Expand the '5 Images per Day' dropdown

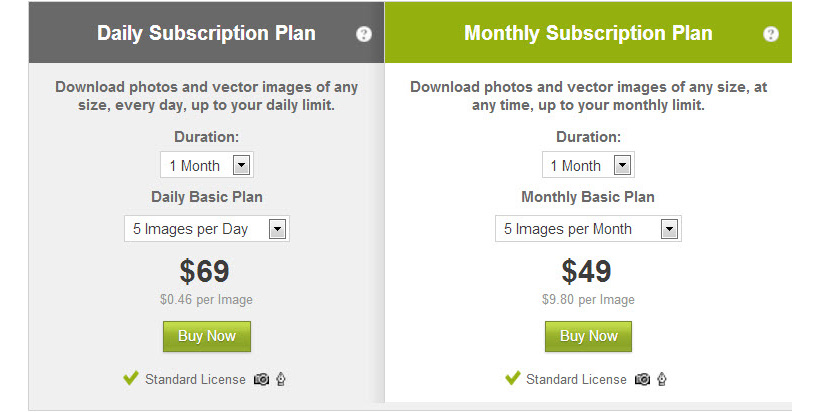pos(206,229)
